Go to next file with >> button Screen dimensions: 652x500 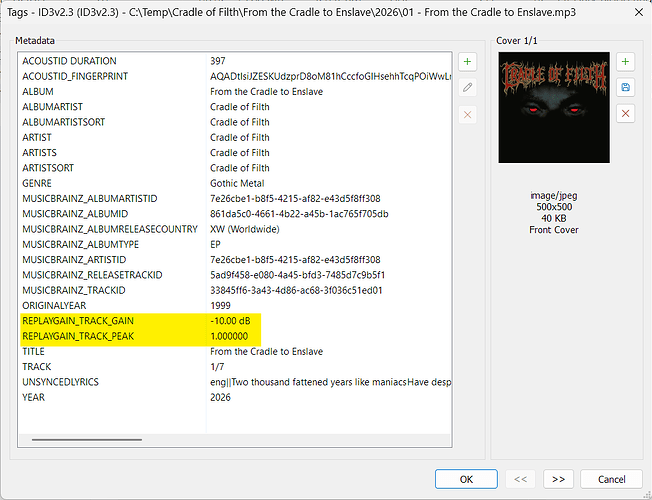pos(558,479)
